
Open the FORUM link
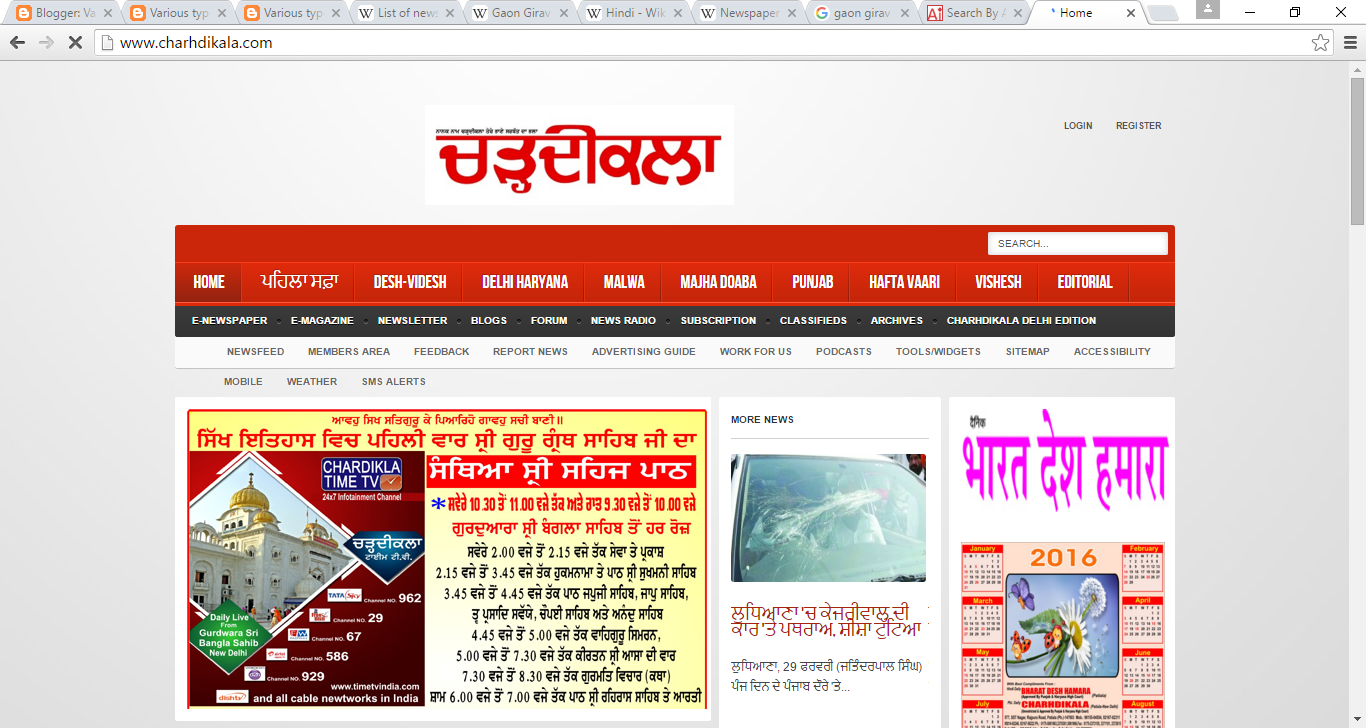coord(549,321)
